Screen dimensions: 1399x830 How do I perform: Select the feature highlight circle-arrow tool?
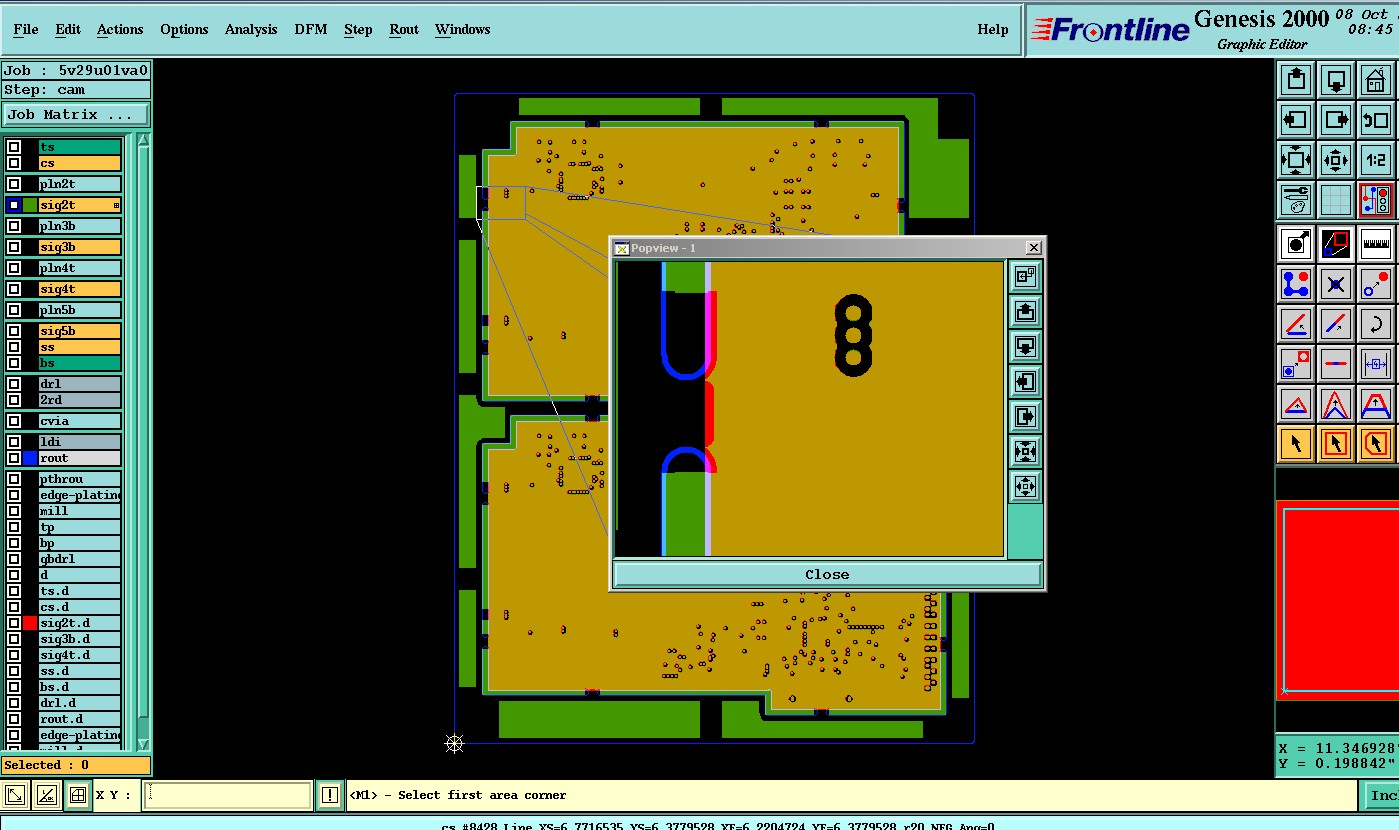point(1296,243)
